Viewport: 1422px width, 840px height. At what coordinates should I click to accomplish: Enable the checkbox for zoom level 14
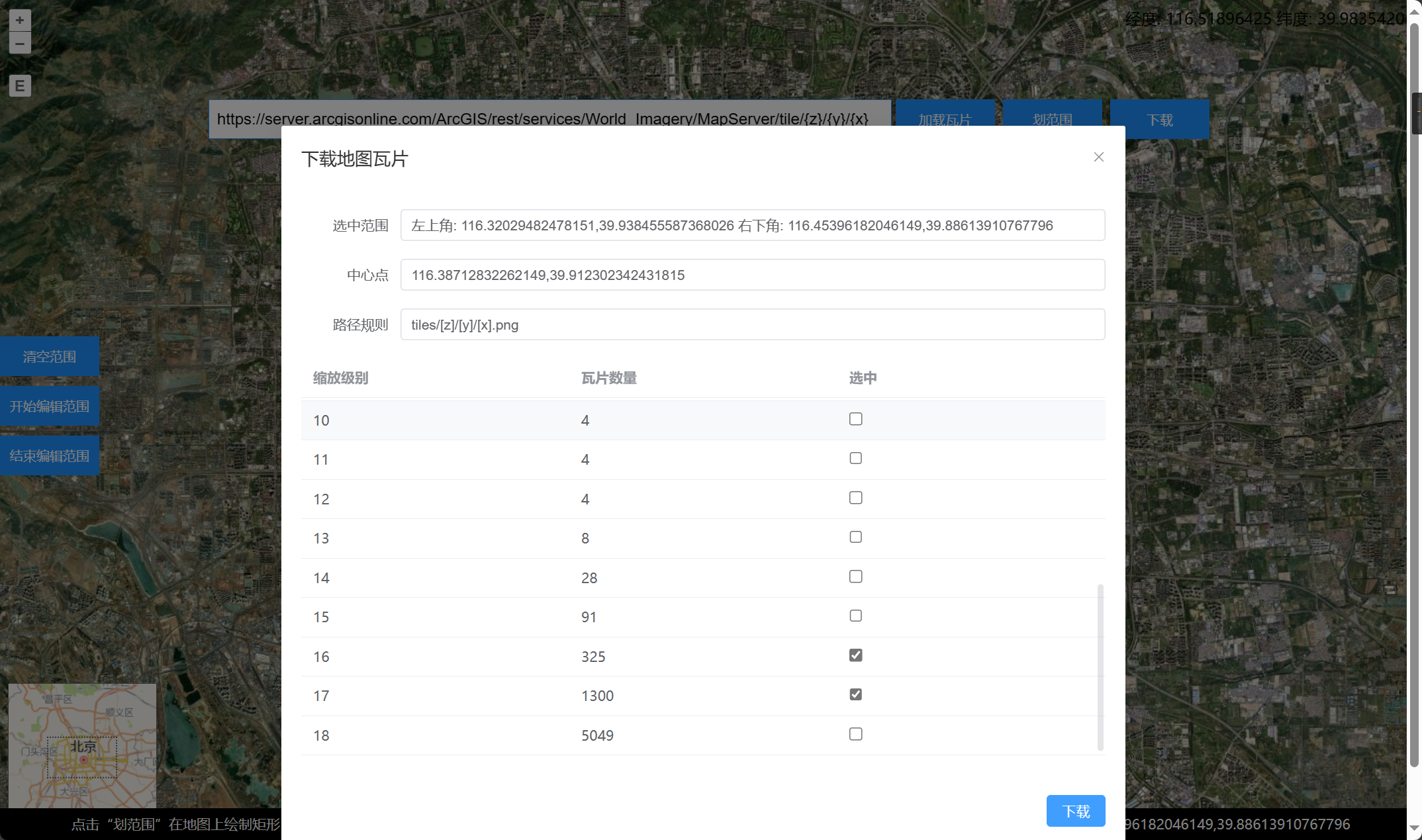(x=855, y=576)
